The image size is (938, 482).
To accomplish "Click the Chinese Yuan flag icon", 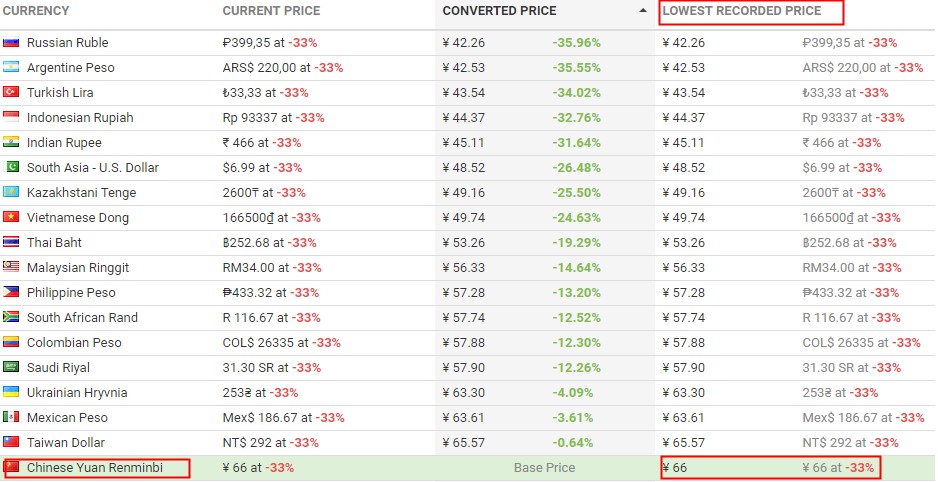I will [x=12, y=467].
